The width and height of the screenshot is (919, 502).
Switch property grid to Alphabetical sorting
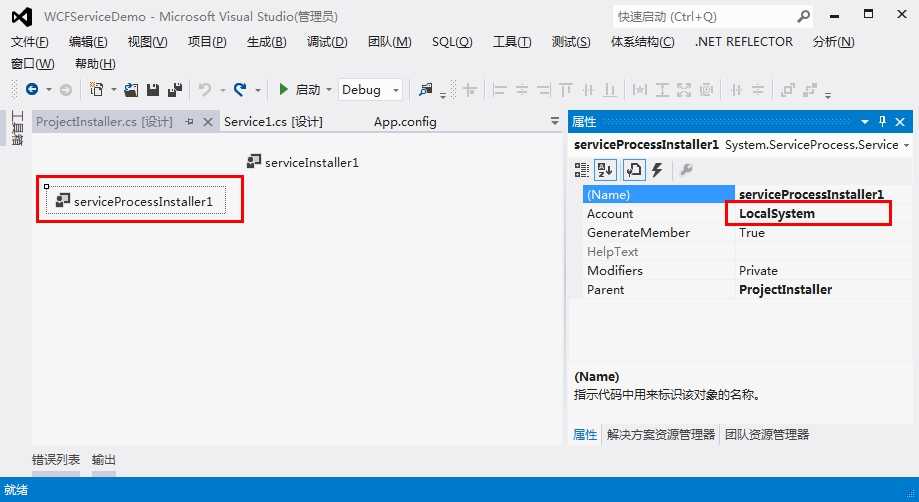click(x=605, y=170)
